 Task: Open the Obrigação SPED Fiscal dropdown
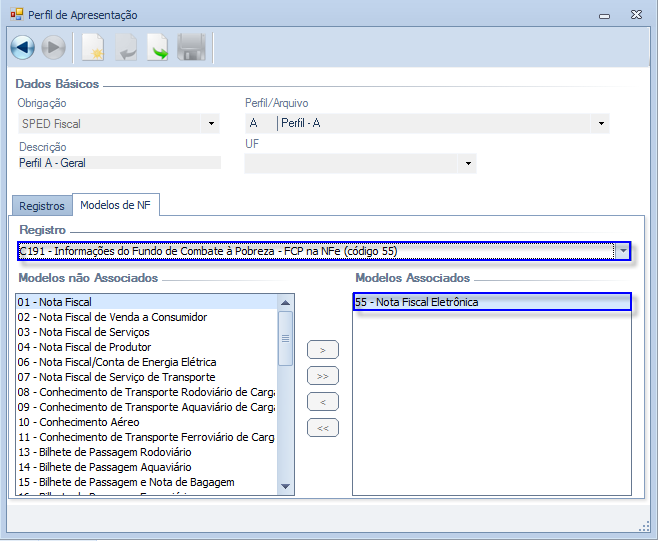coord(211,124)
